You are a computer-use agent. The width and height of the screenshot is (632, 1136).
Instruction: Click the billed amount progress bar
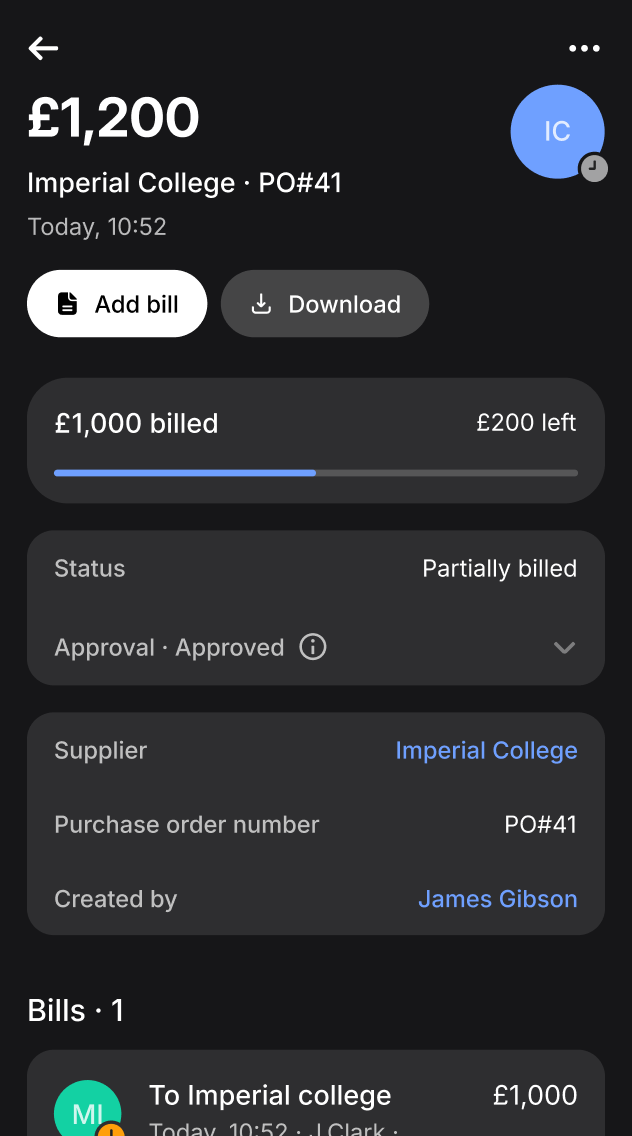[x=315, y=473]
